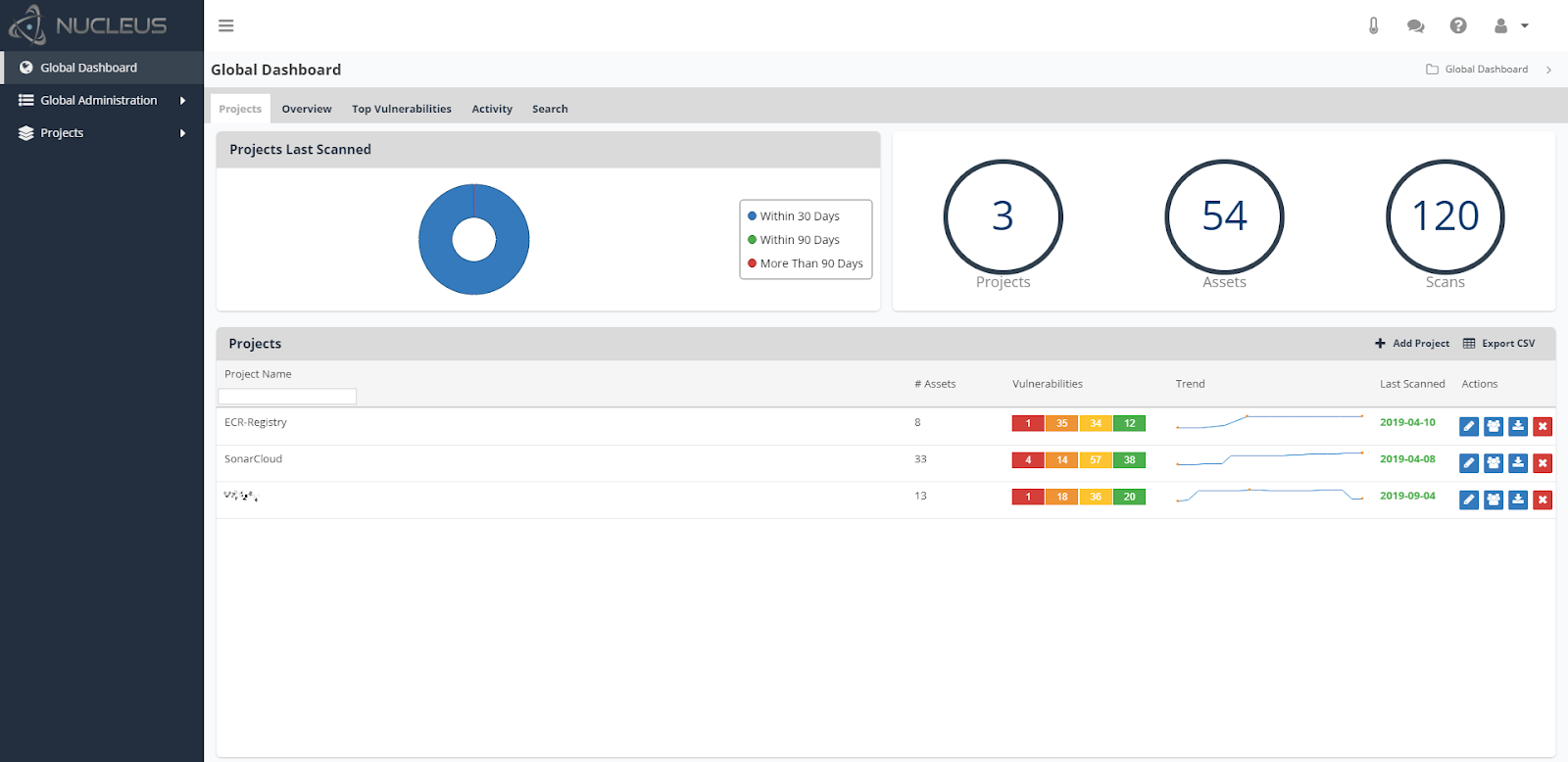
Task: Open the thermometer icon in header
Action: click(1373, 25)
